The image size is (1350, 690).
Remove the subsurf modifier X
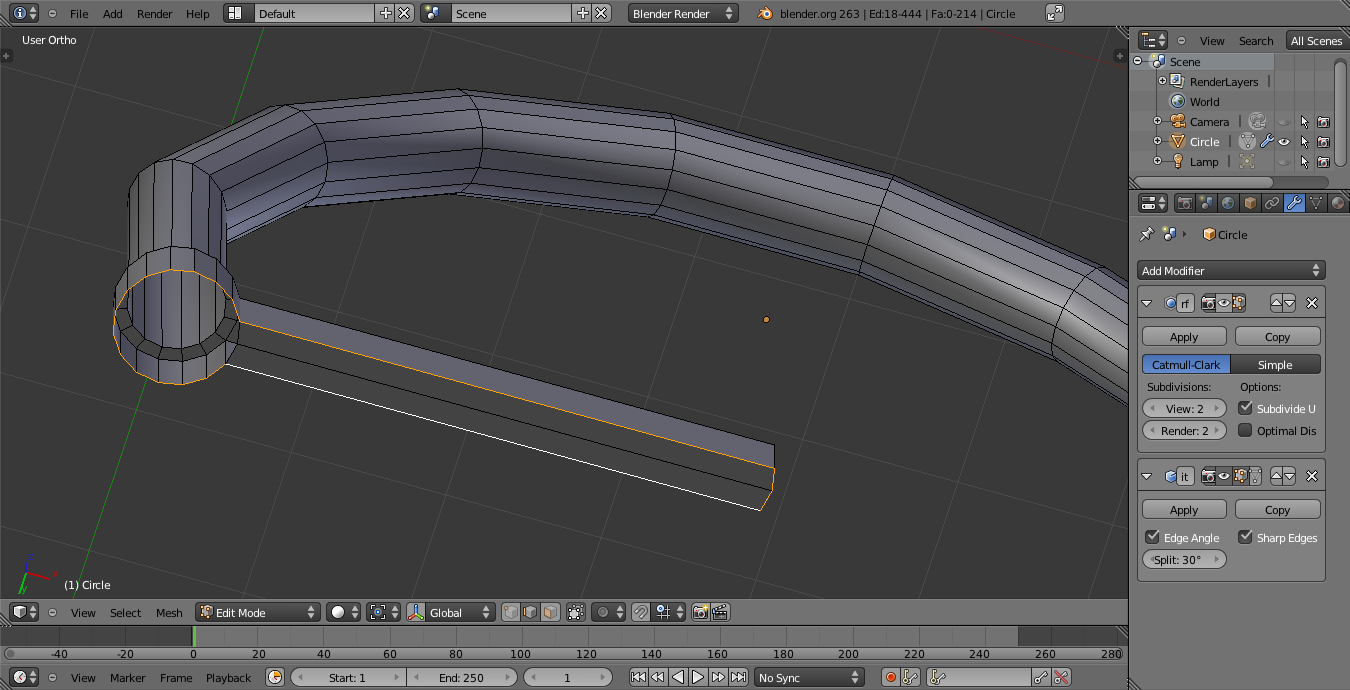[x=1312, y=303]
